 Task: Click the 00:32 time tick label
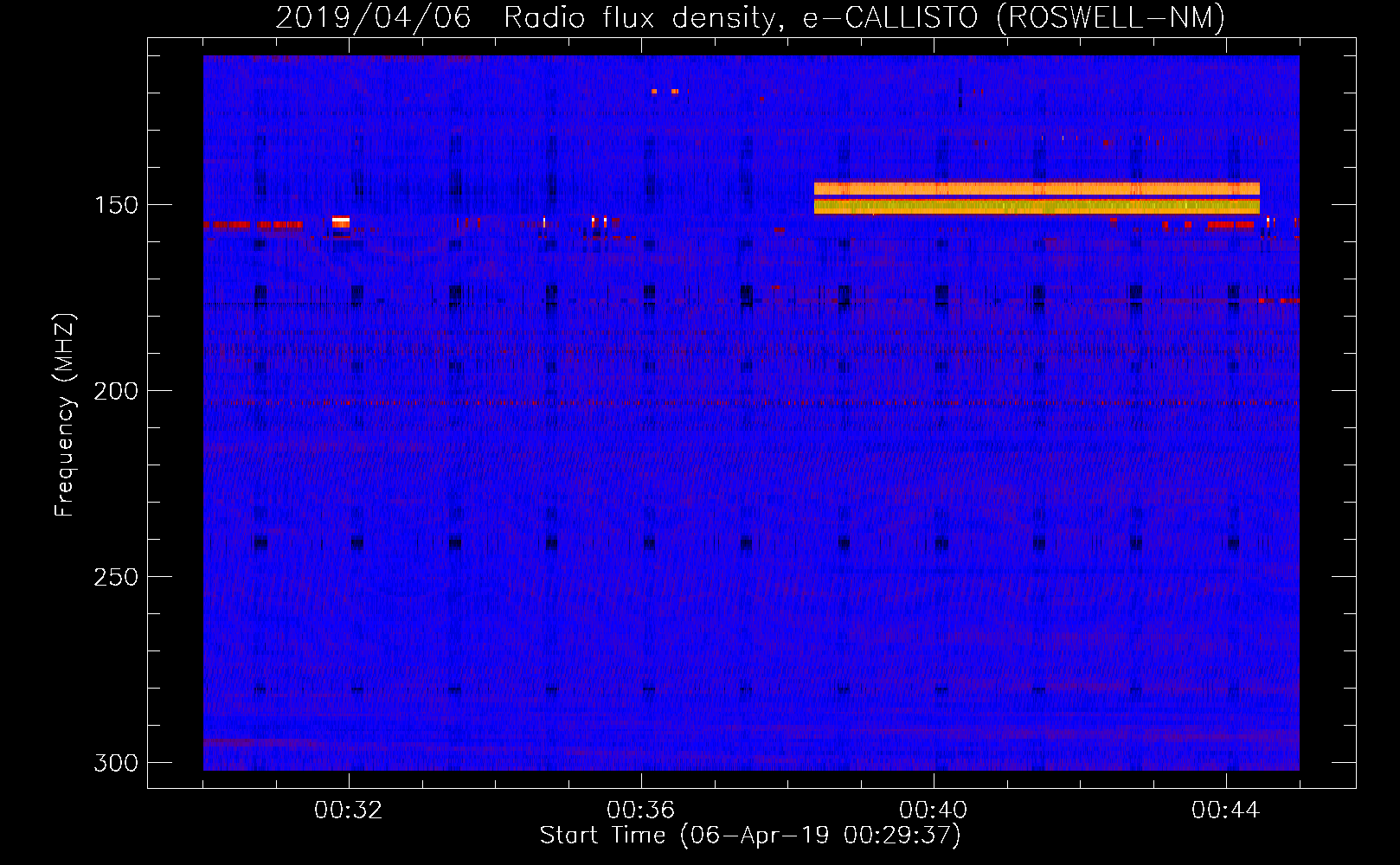click(x=349, y=811)
